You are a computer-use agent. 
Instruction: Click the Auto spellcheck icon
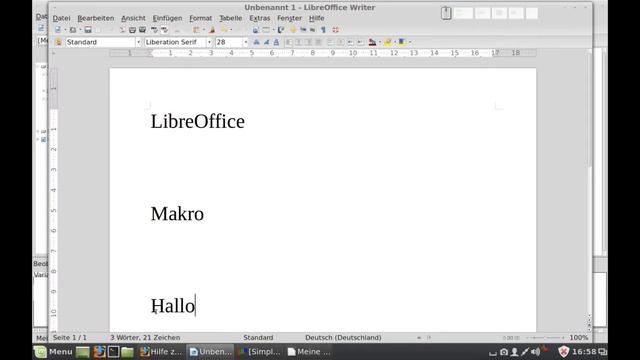pyautogui.click(x=164, y=30)
